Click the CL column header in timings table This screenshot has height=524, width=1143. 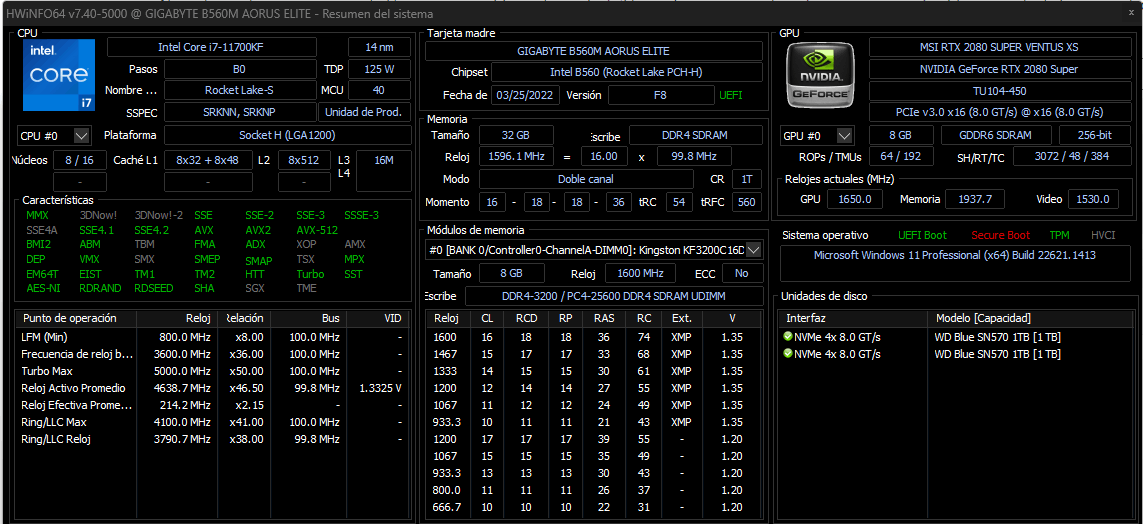[x=487, y=318]
